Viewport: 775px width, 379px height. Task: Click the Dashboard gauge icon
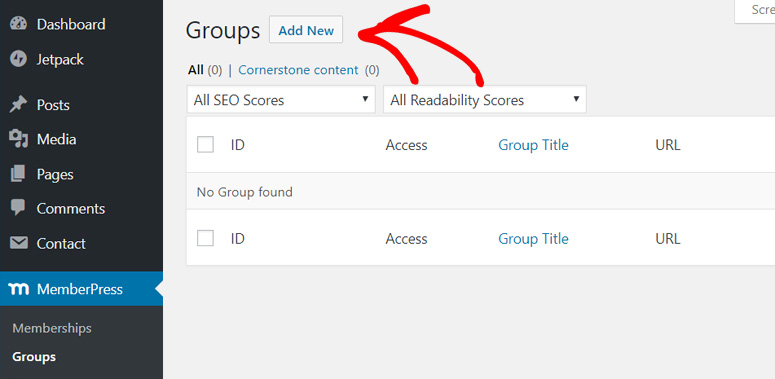click(x=18, y=24)
